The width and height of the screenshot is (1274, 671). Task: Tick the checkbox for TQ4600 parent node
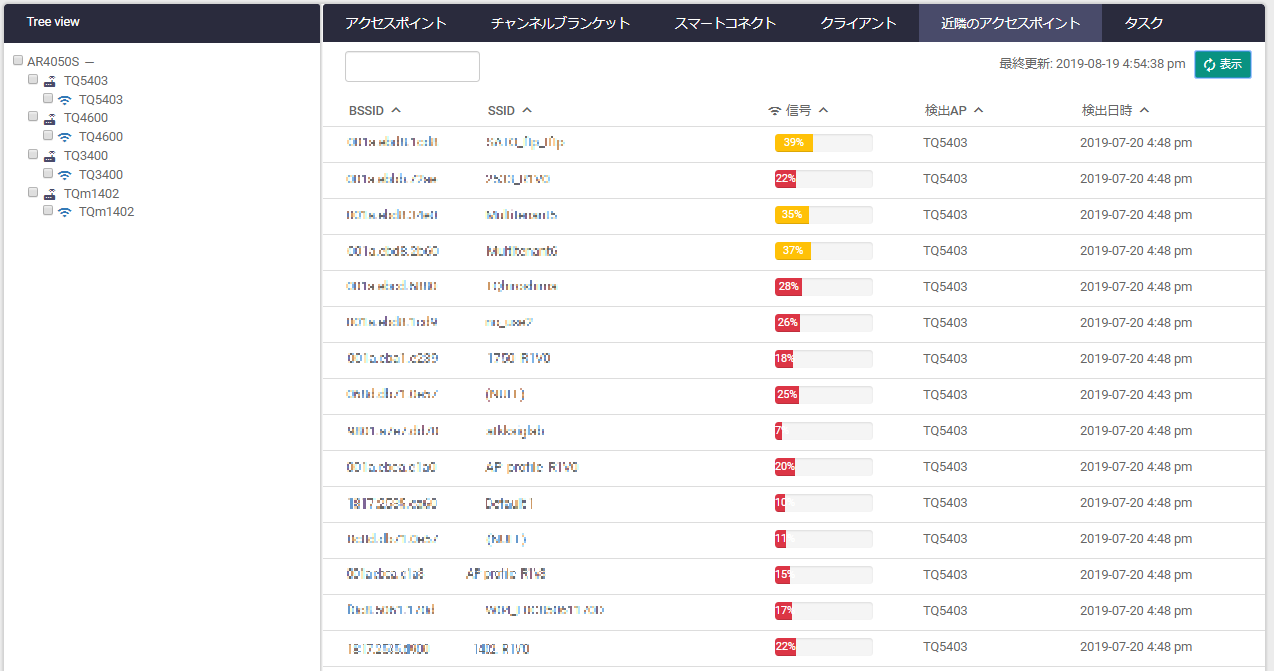pos(33,117)
